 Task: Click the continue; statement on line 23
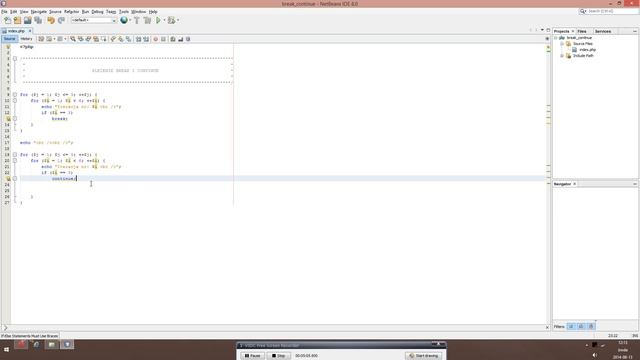click(64, 179)
